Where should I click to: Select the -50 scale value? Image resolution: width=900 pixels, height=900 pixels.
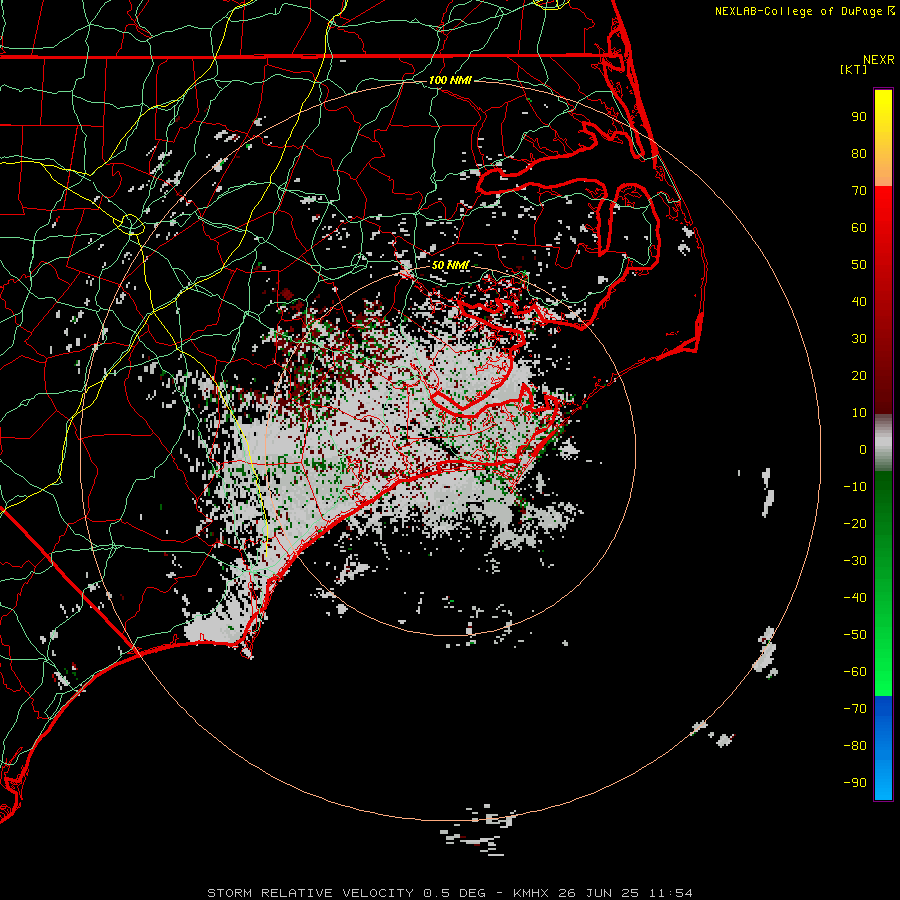coord(855,635)
